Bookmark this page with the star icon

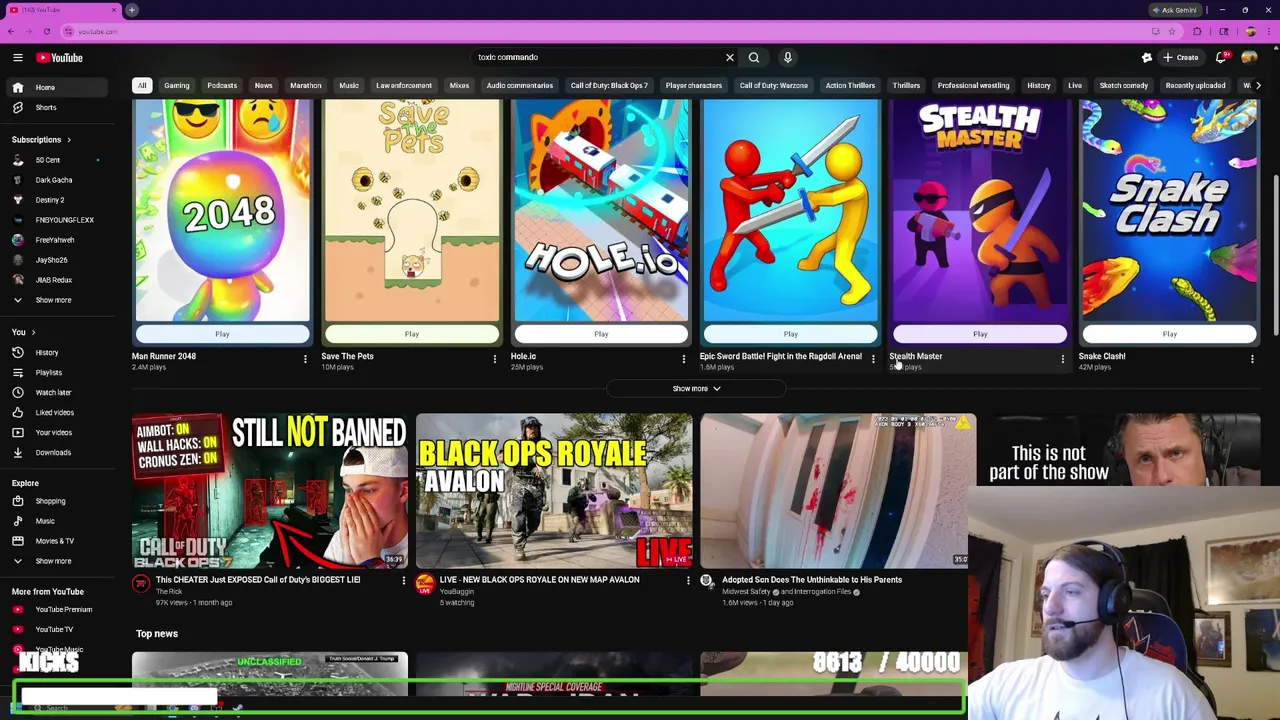(x=1172, y=31)
